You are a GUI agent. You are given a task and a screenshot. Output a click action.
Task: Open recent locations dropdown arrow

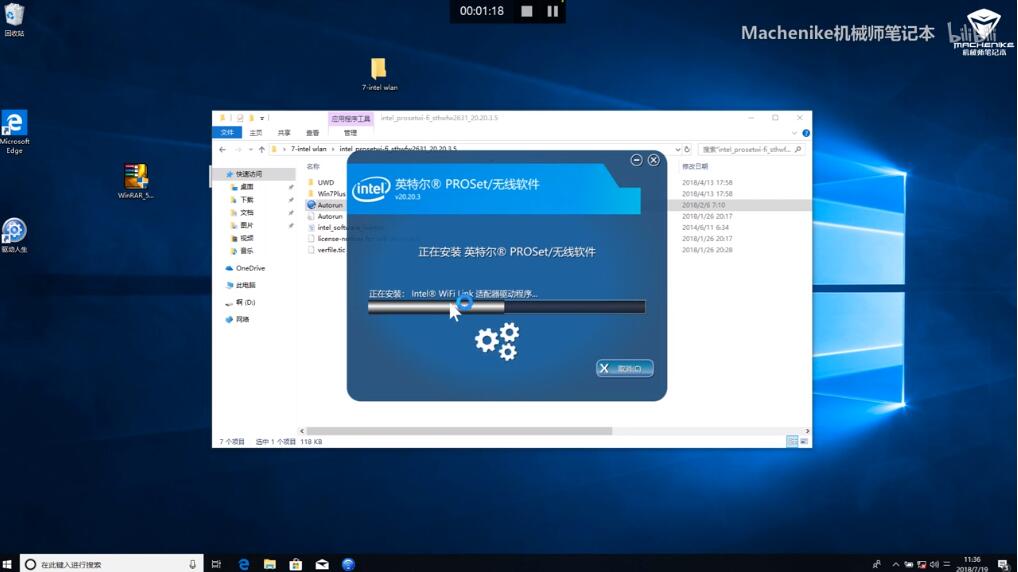[251, 149]
